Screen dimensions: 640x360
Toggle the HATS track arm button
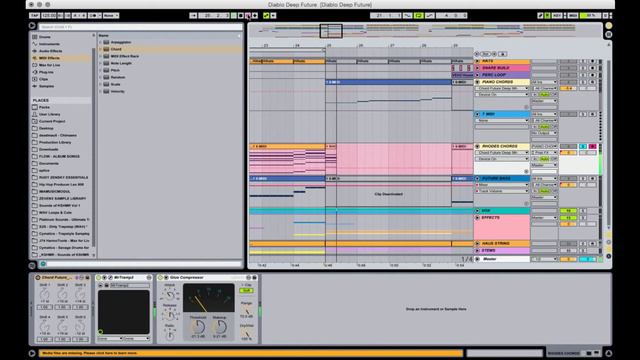coord(592,61)
